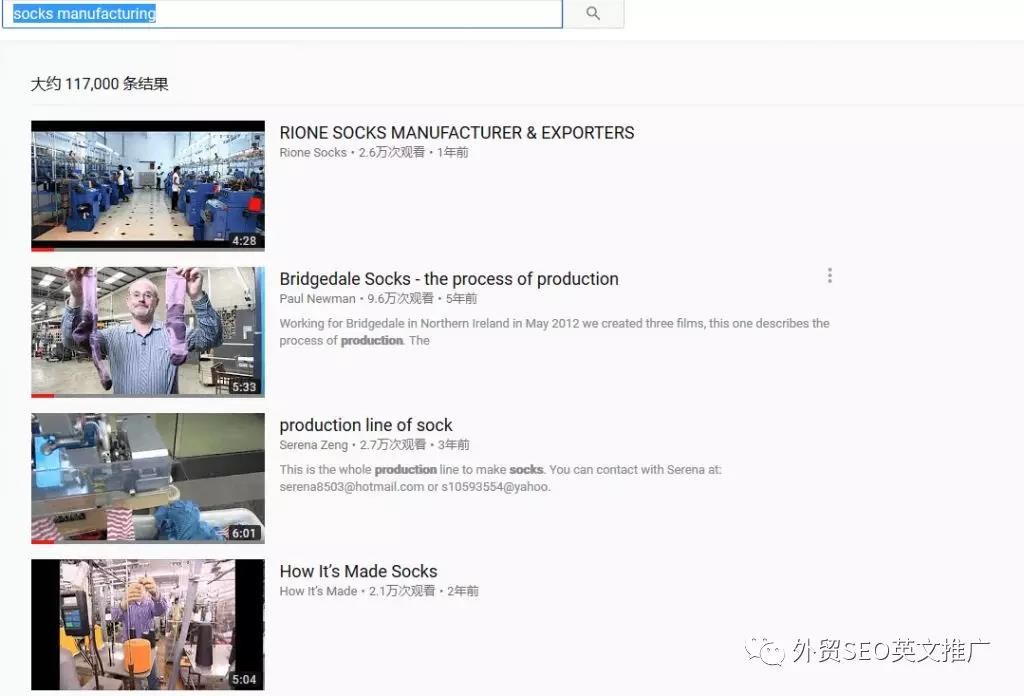Visit the Serena Zeng channel

tap(313, 445)
